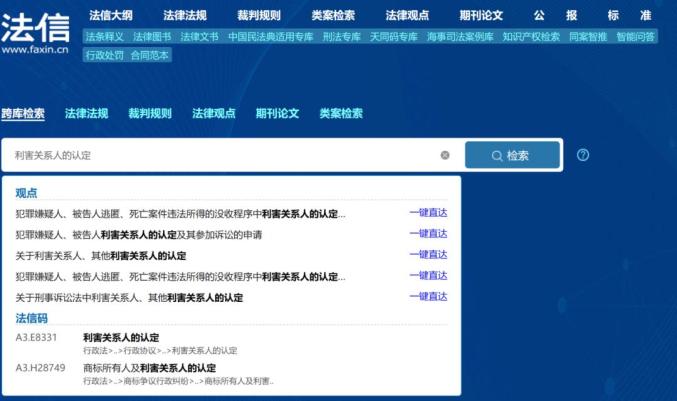Image resolution: width=677 pixels, height=401 pixels.
Task: Click 一键直达 for the first suggestion
Action: pos(428,213)
